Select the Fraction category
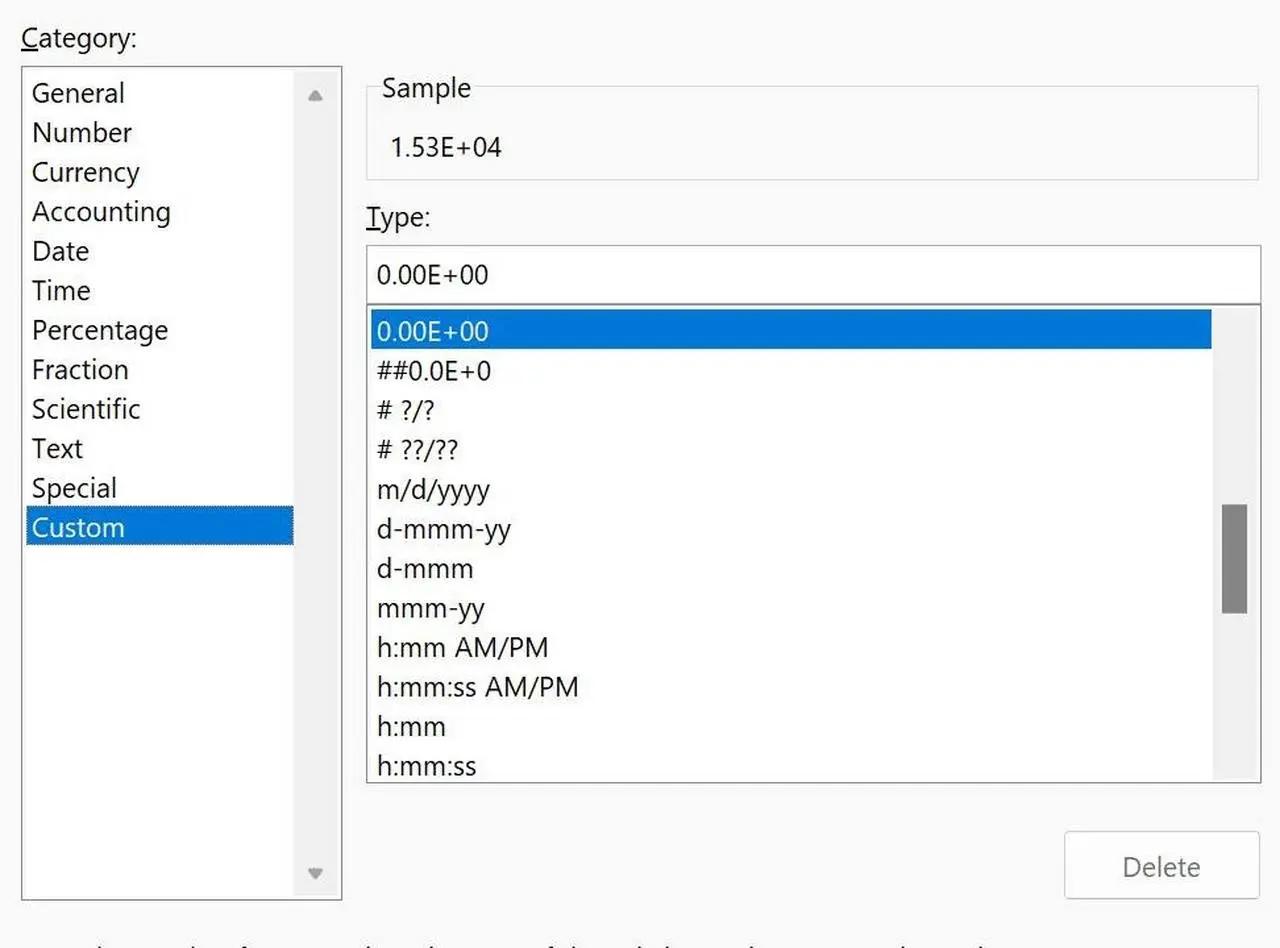The width and height of the screenshot is (1280, 948). tap(160, 370)
